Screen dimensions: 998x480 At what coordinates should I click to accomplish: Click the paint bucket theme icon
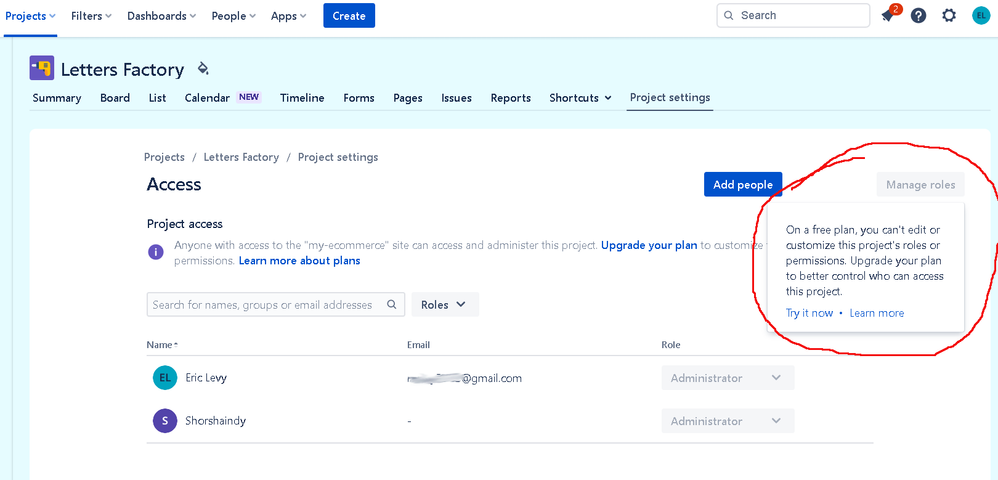click(x=203, y=68)
